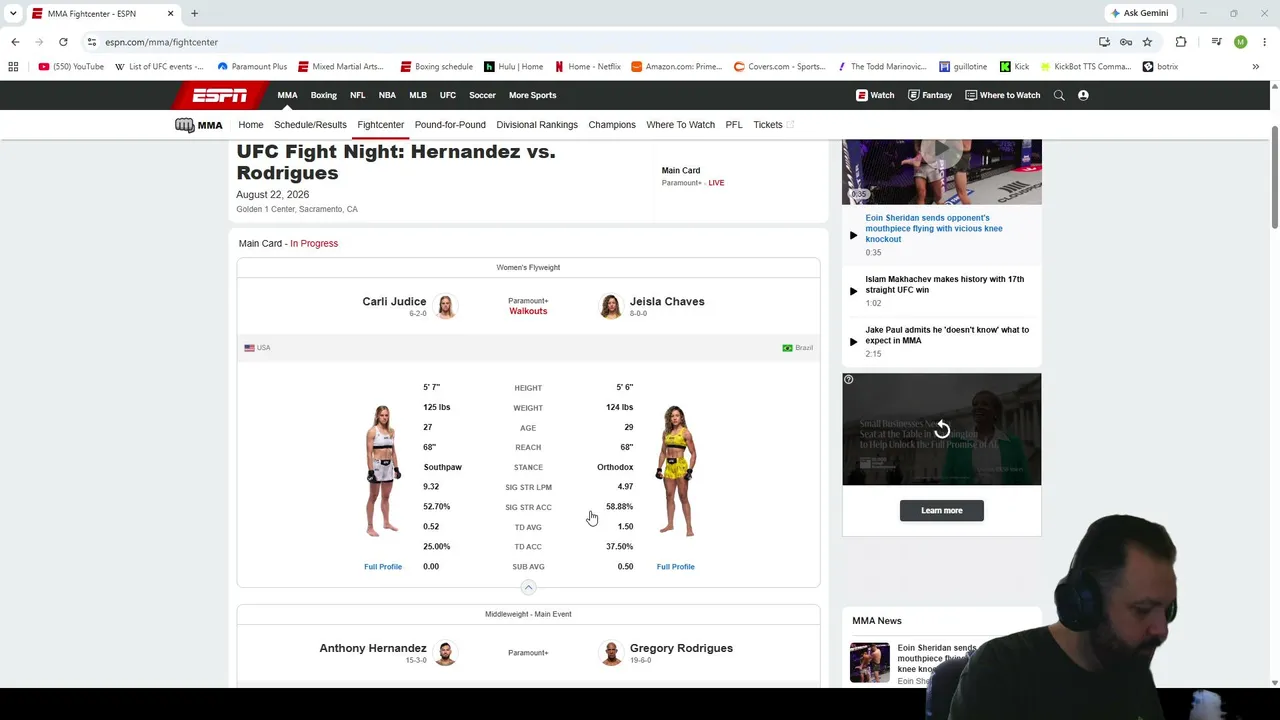Select MMA in the ESPN top navigation
1280x720 pixels.
(287, 95)
